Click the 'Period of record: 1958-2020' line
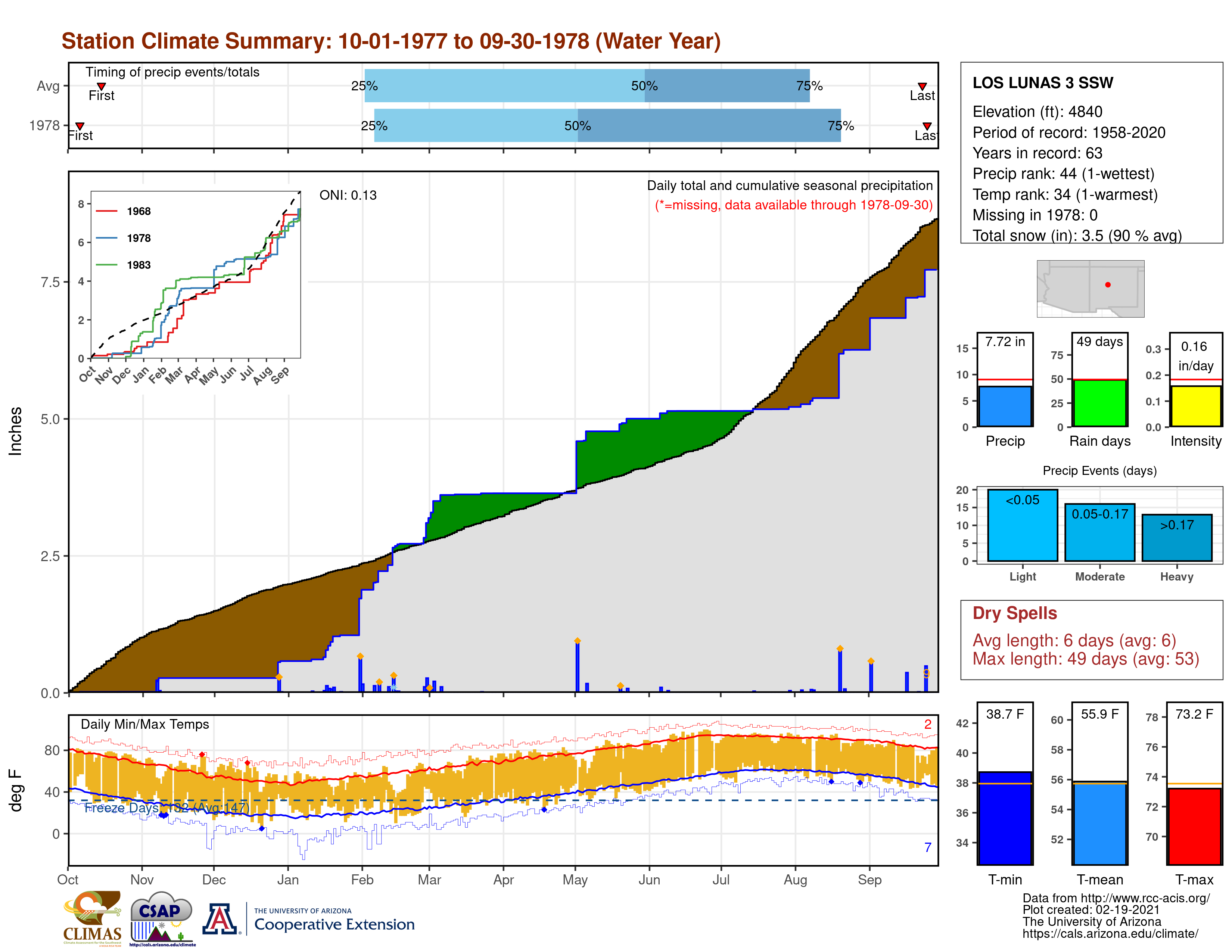The width and height of the screenshot is (1232, 952). (x=1068, y=133)
